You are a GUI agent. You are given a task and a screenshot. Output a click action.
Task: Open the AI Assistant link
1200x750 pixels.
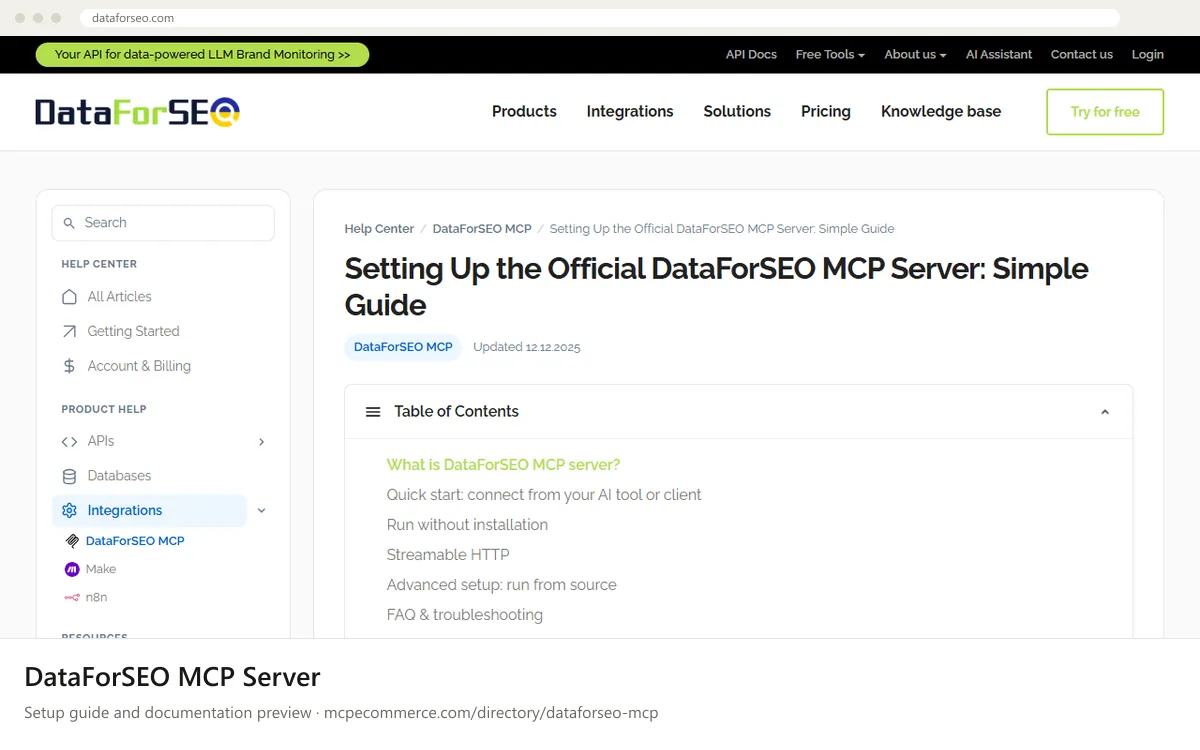pos(999,55)
